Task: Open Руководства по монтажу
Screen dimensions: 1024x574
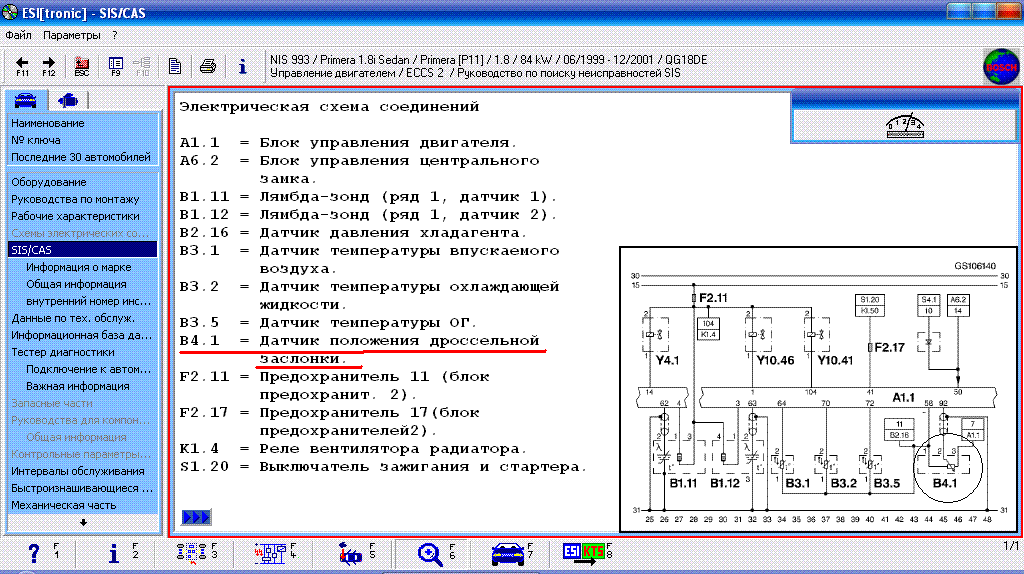Action: (x=75, y=199)
